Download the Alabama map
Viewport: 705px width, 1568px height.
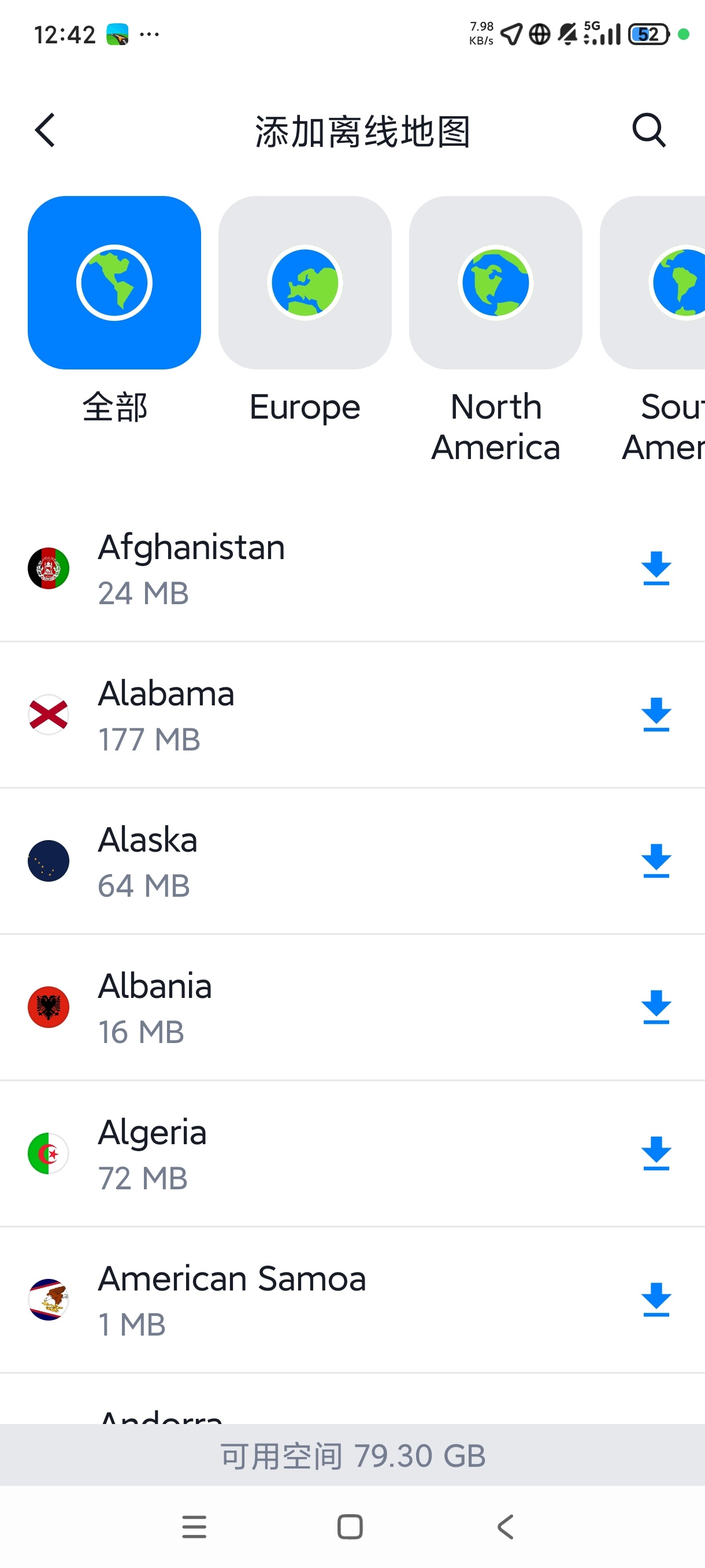[x=656, y=715]
